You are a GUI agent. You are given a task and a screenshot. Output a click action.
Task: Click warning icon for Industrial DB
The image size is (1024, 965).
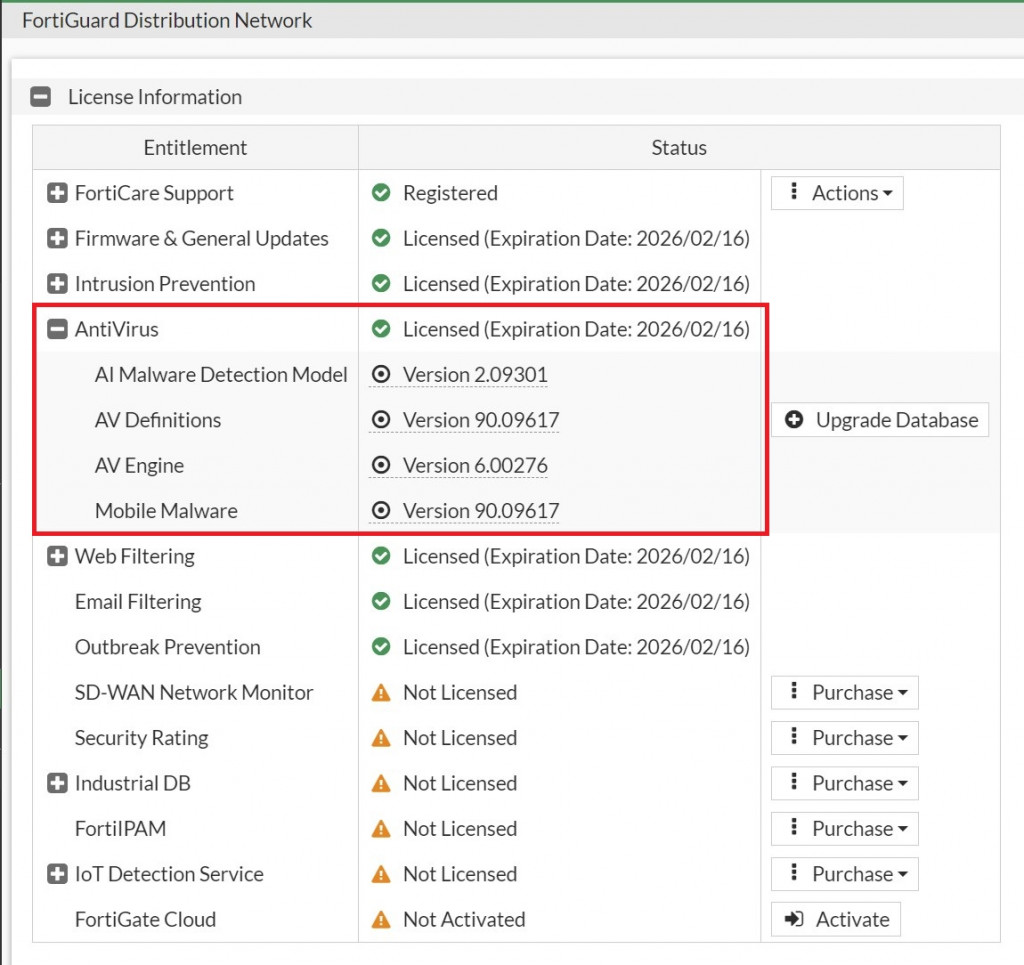pyautogui.click(x=381, y=783)
